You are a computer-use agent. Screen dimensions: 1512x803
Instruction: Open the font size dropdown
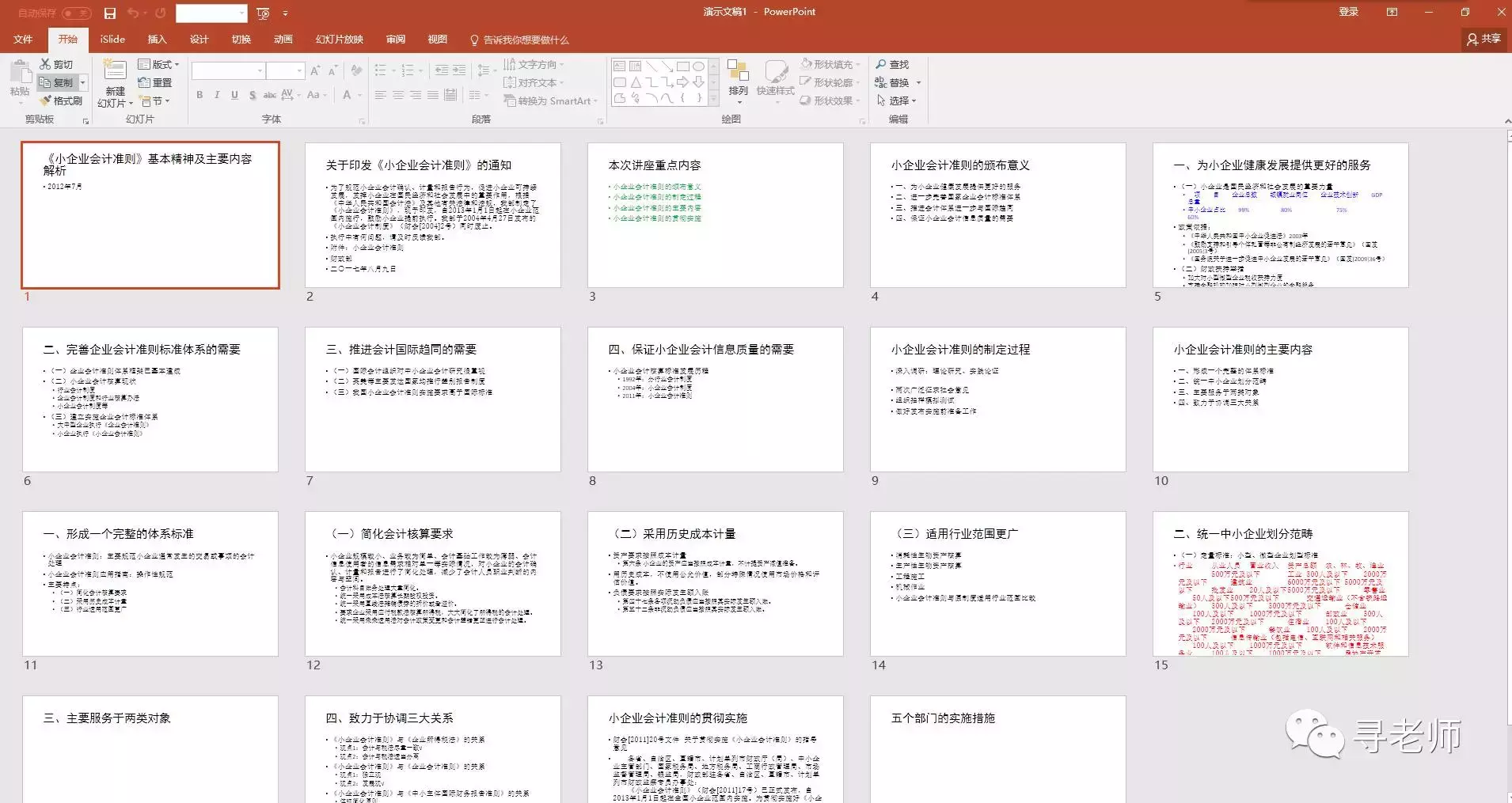pos(300,70)
